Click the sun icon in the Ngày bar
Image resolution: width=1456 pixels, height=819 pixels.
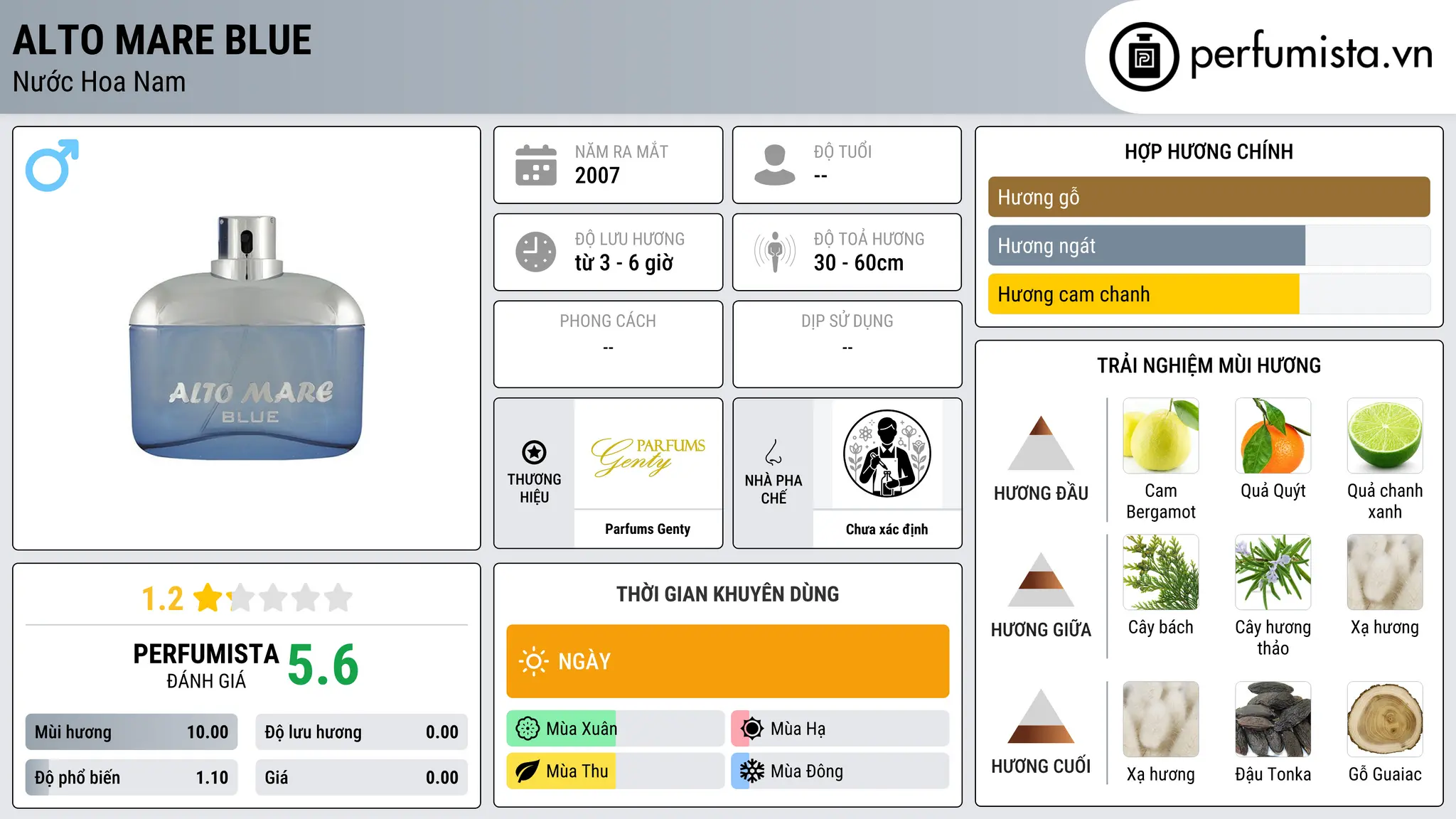(x=533, y=661)
